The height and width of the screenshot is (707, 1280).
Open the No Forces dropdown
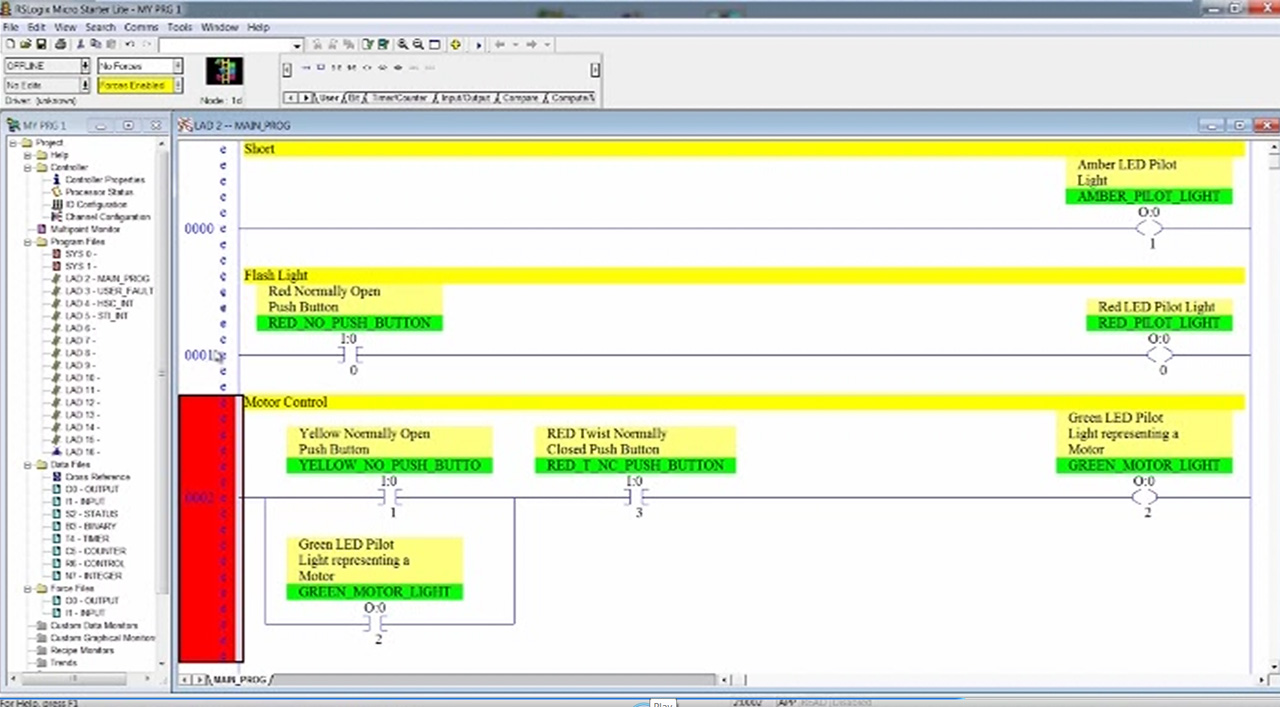point(177,65)
